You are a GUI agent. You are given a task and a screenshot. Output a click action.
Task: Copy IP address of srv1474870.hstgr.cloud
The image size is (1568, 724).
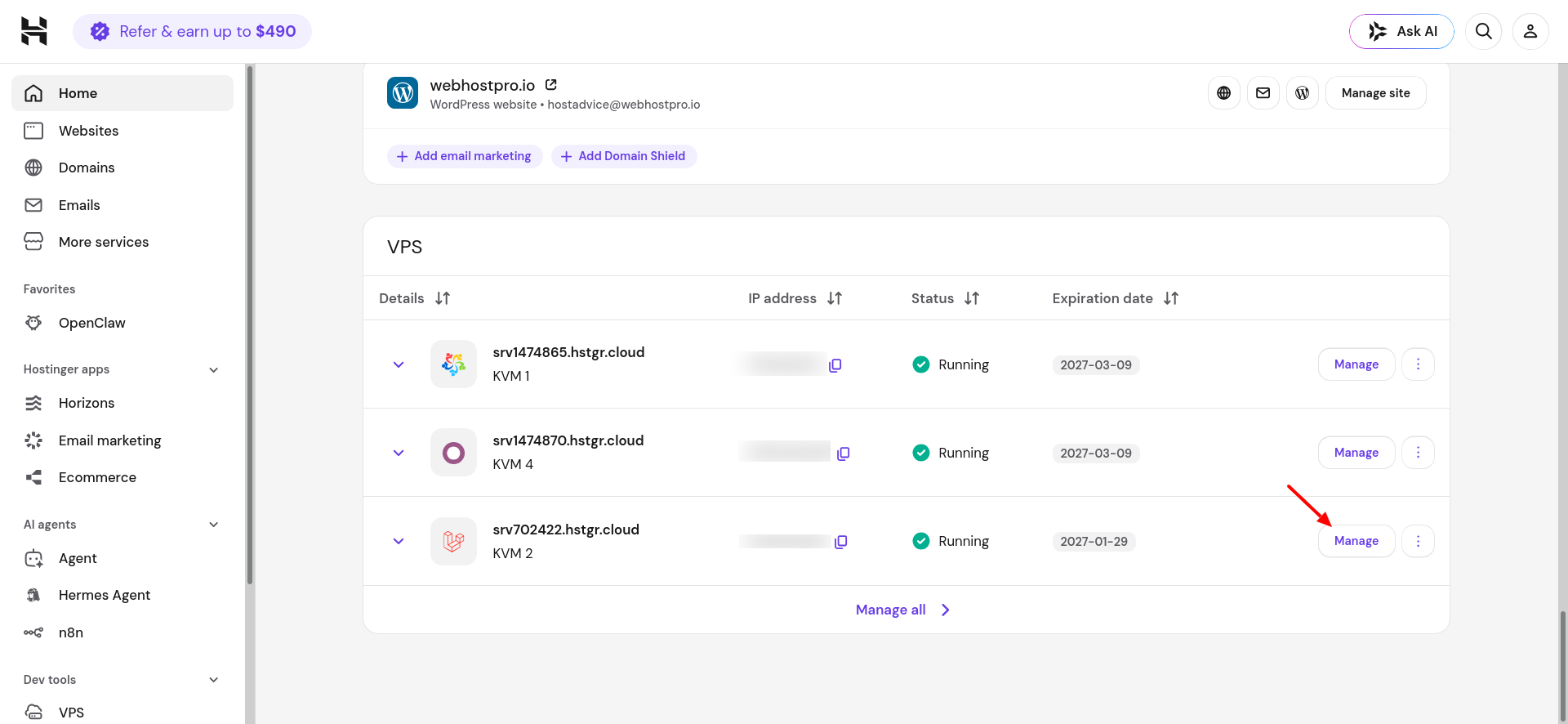[x=844, y=454]
